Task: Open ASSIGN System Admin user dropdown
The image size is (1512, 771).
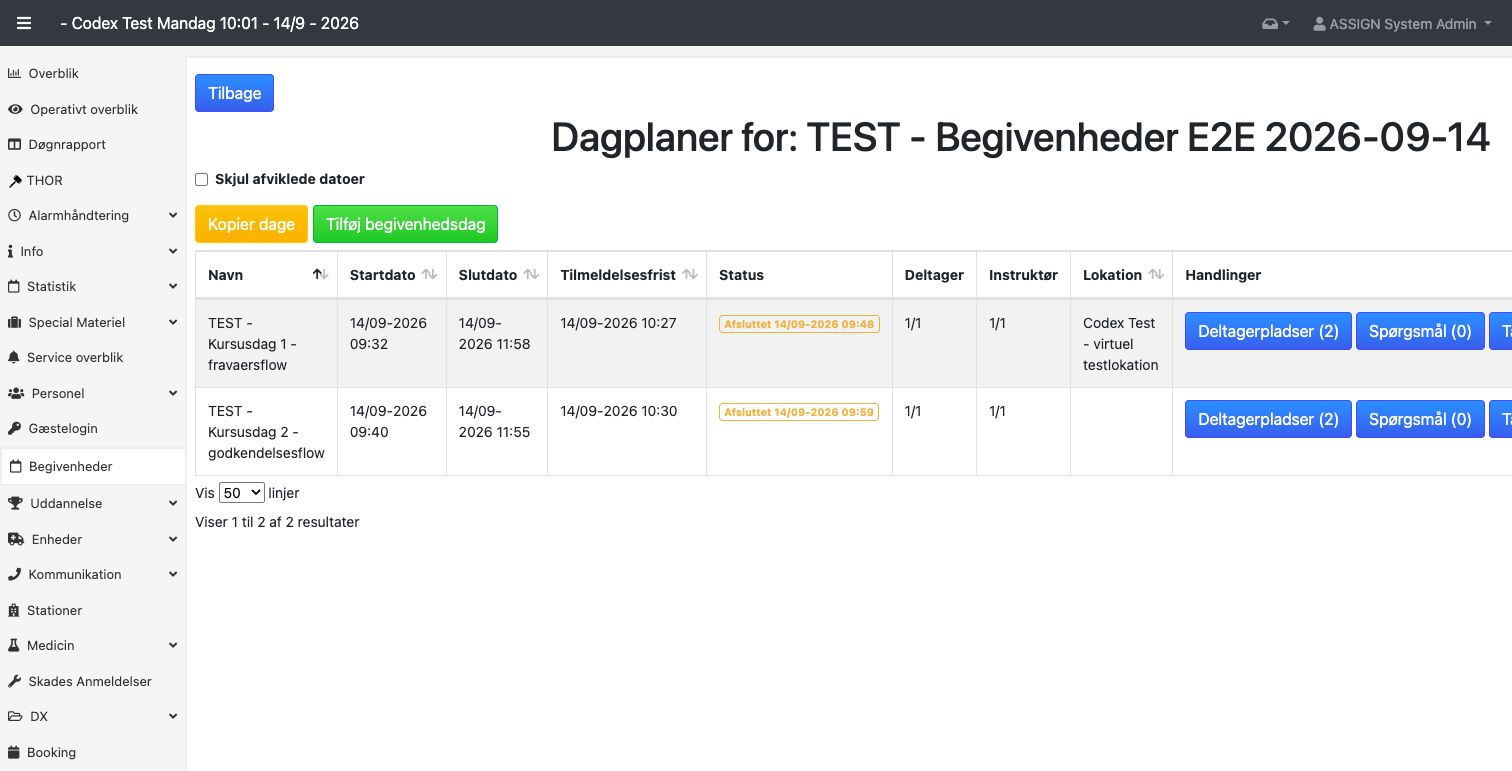Action: (x=1402, y=24)
